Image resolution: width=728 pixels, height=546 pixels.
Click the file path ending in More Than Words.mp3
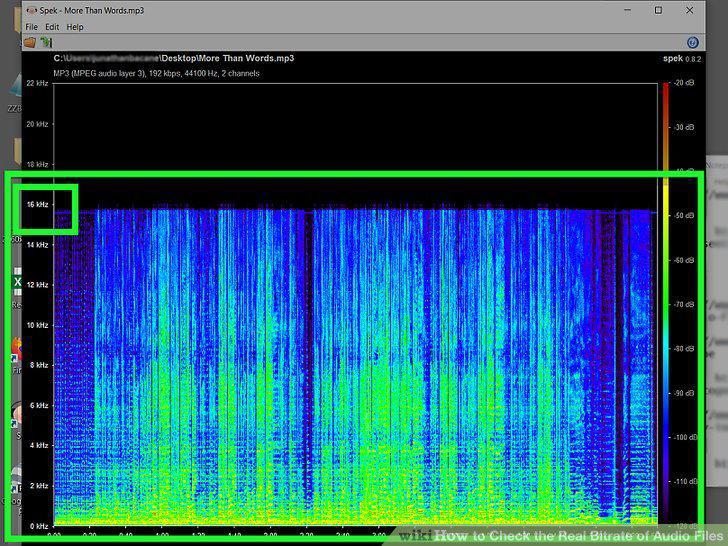(x=174, y=58)
